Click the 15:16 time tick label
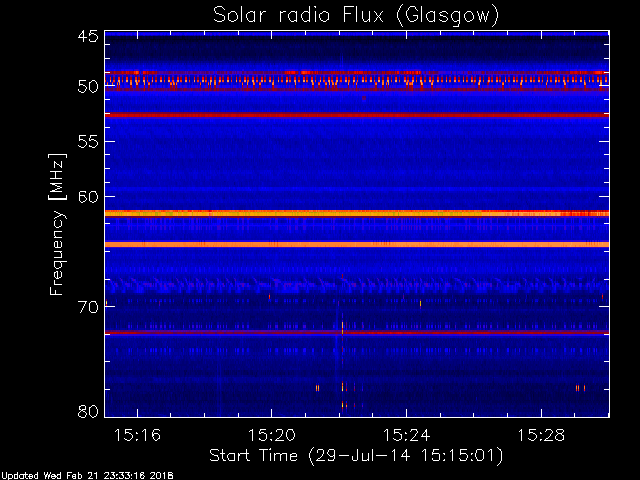Image resolution: width=640 pixels, height=480 pixels. tap(137, 435)
